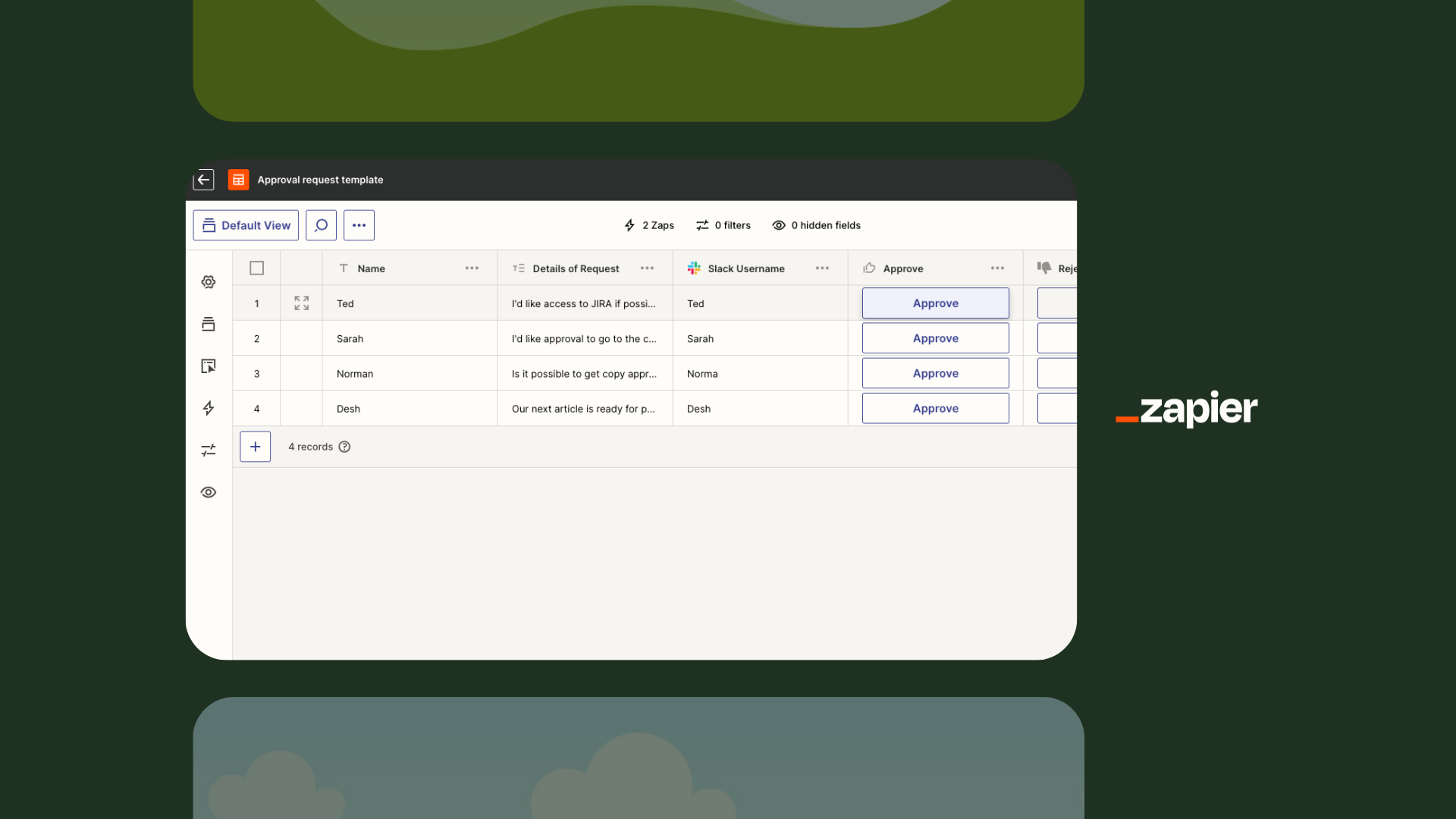Click the back arrow beside the table title
Image resolution: width=1456 pixels, height=819 pixels.
[x=203, y=180]
